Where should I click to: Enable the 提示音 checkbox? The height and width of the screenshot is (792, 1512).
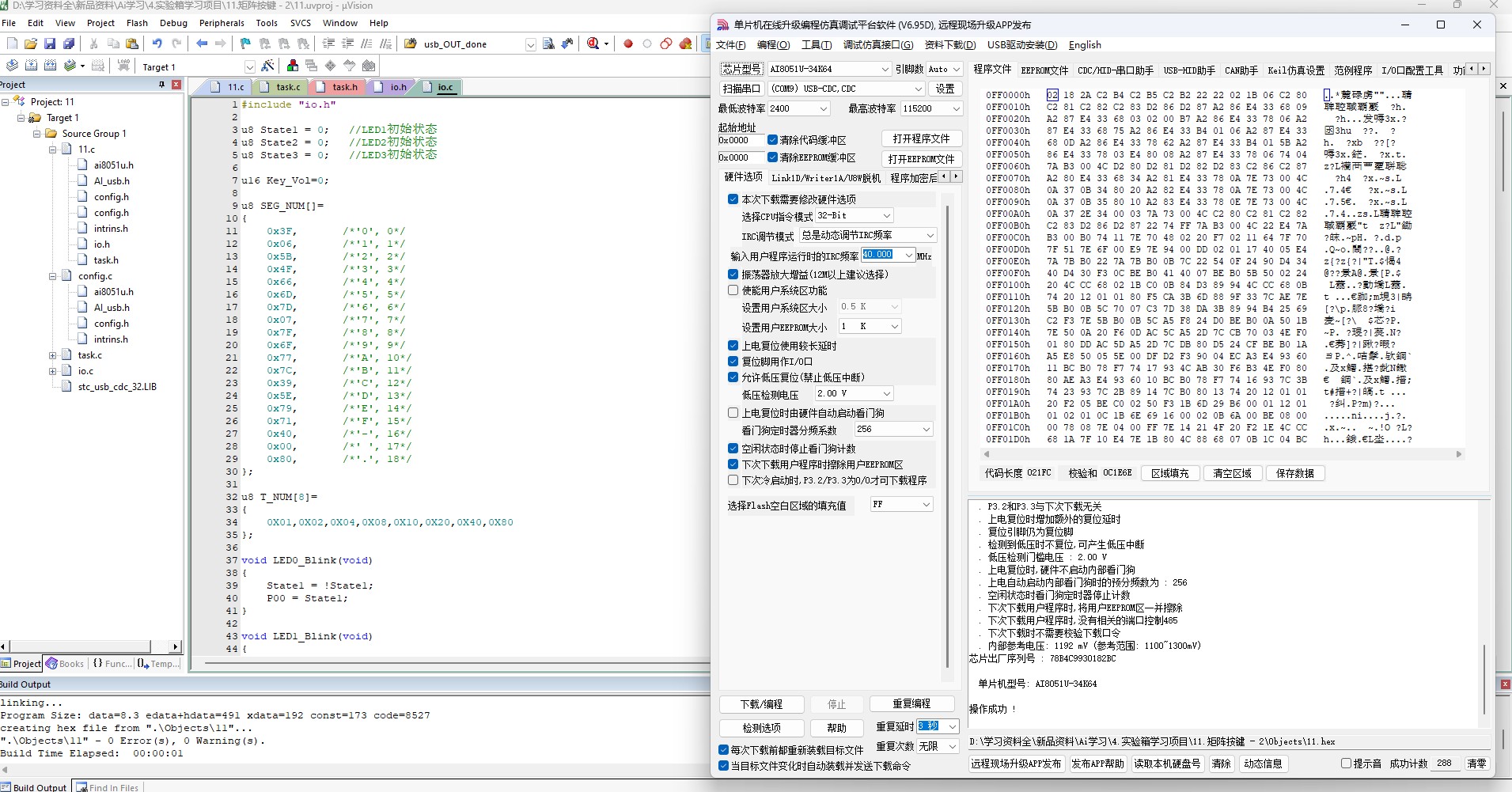(1346, 764)
